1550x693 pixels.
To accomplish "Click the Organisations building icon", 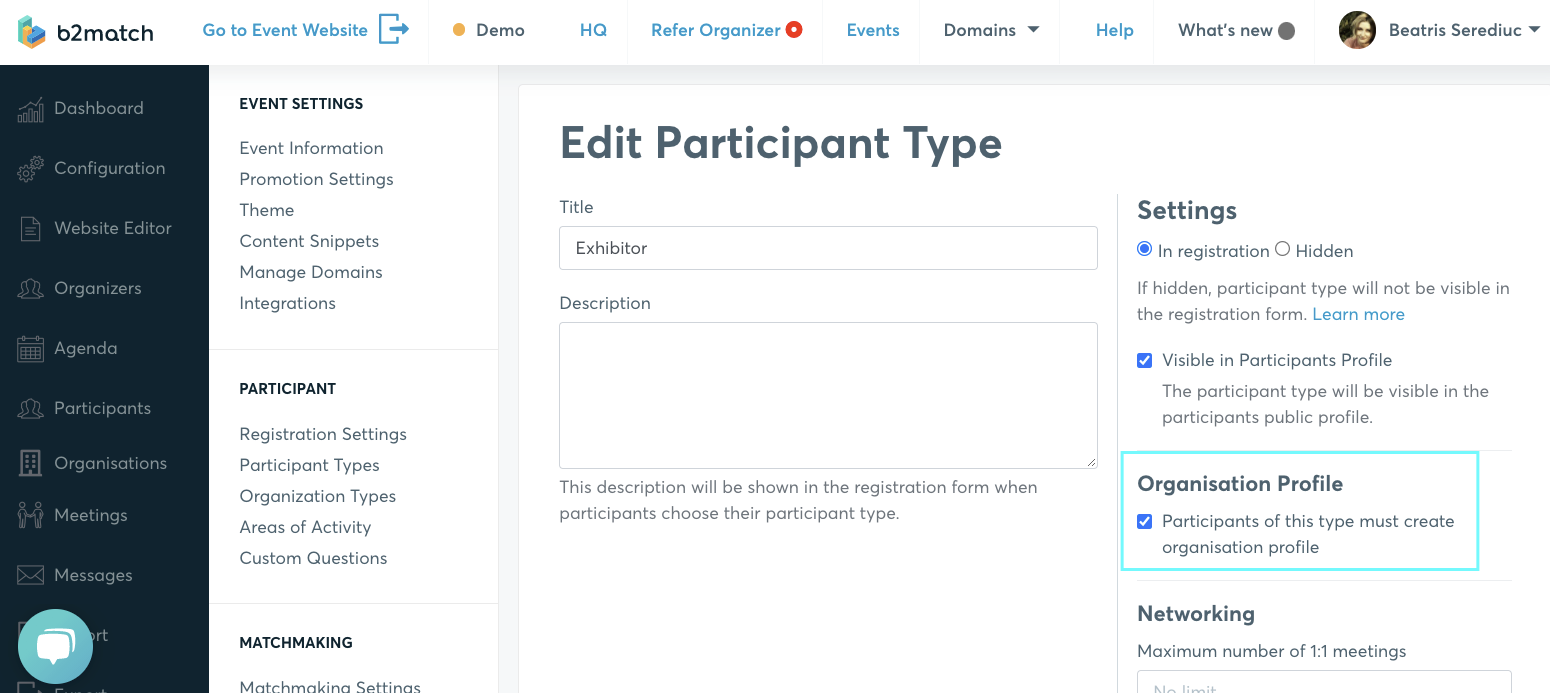I will [30, 463].
